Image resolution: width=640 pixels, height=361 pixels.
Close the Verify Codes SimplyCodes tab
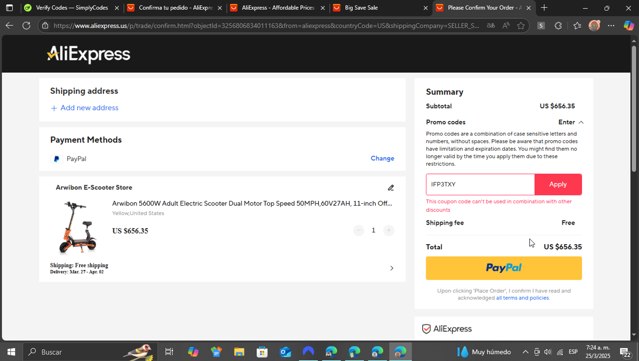[x=117, y=8]
